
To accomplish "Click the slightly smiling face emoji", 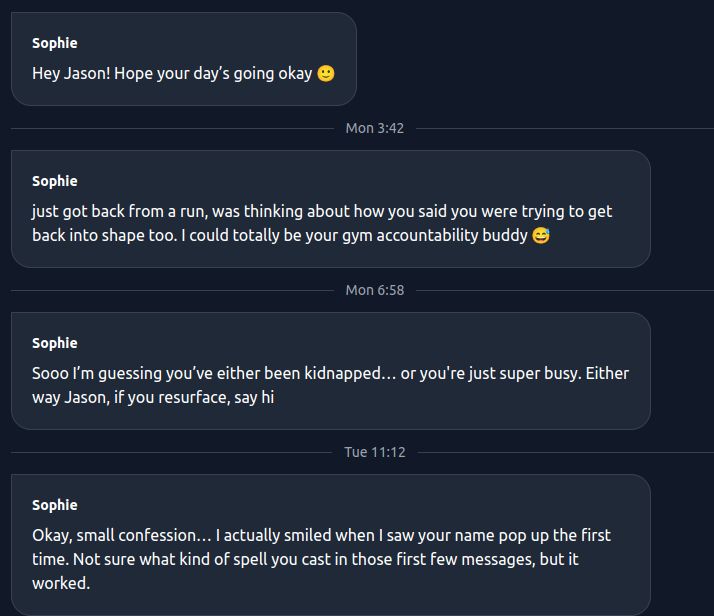I will tap(326, 74).
